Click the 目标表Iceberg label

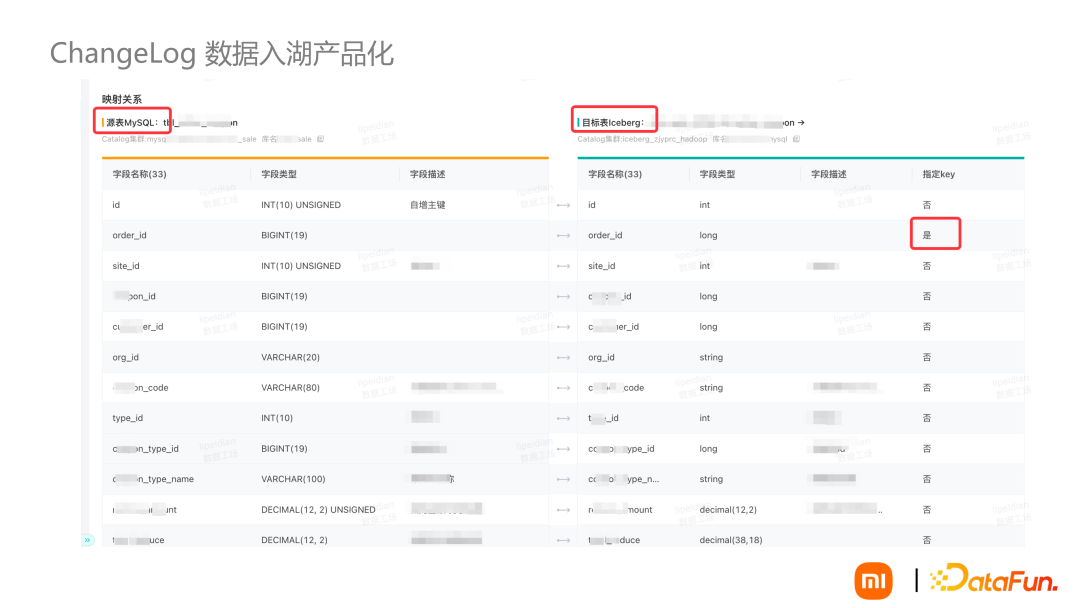coord(613,123)
